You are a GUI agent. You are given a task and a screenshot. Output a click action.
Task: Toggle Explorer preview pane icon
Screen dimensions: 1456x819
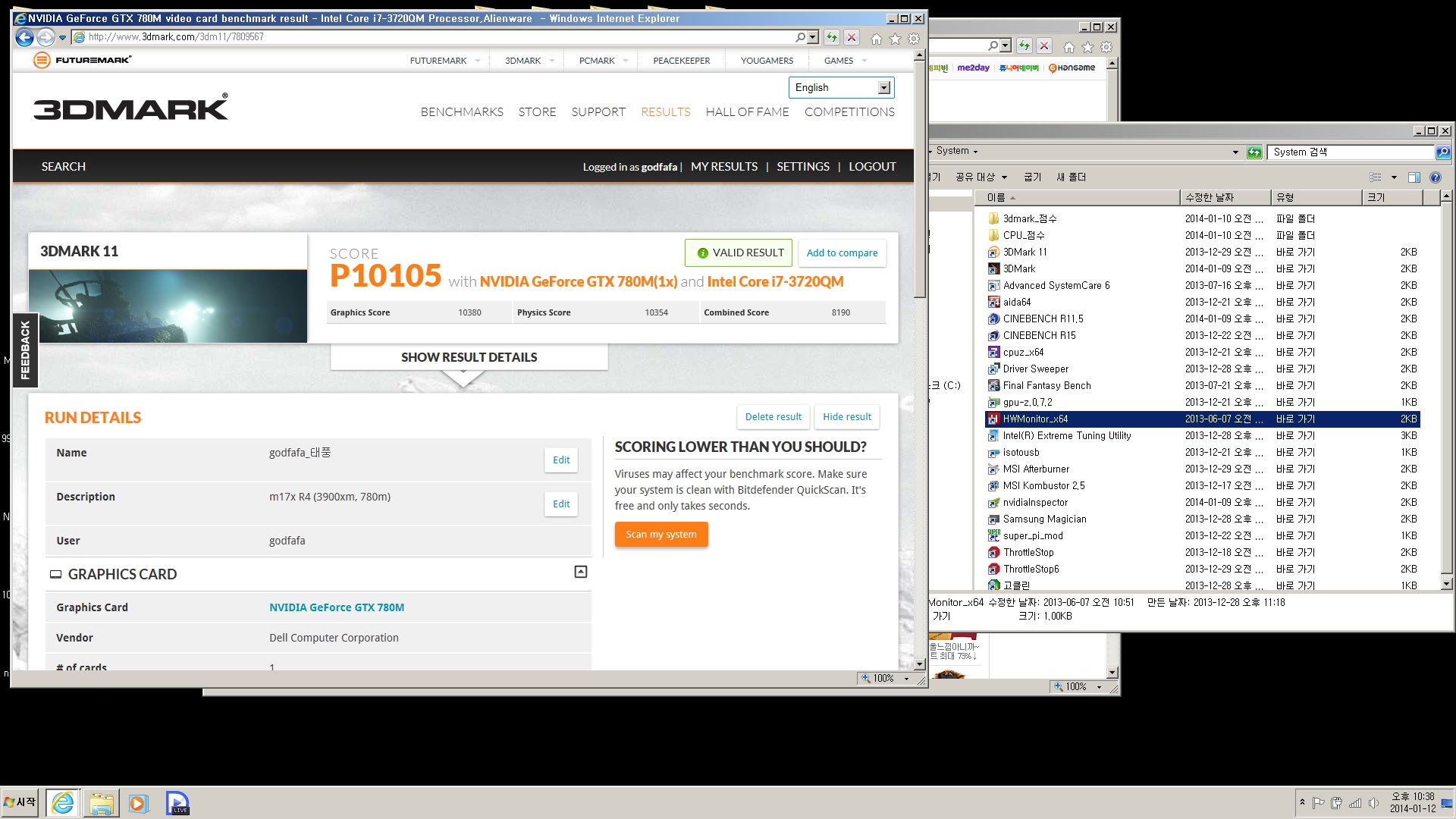pos(1414,177)
